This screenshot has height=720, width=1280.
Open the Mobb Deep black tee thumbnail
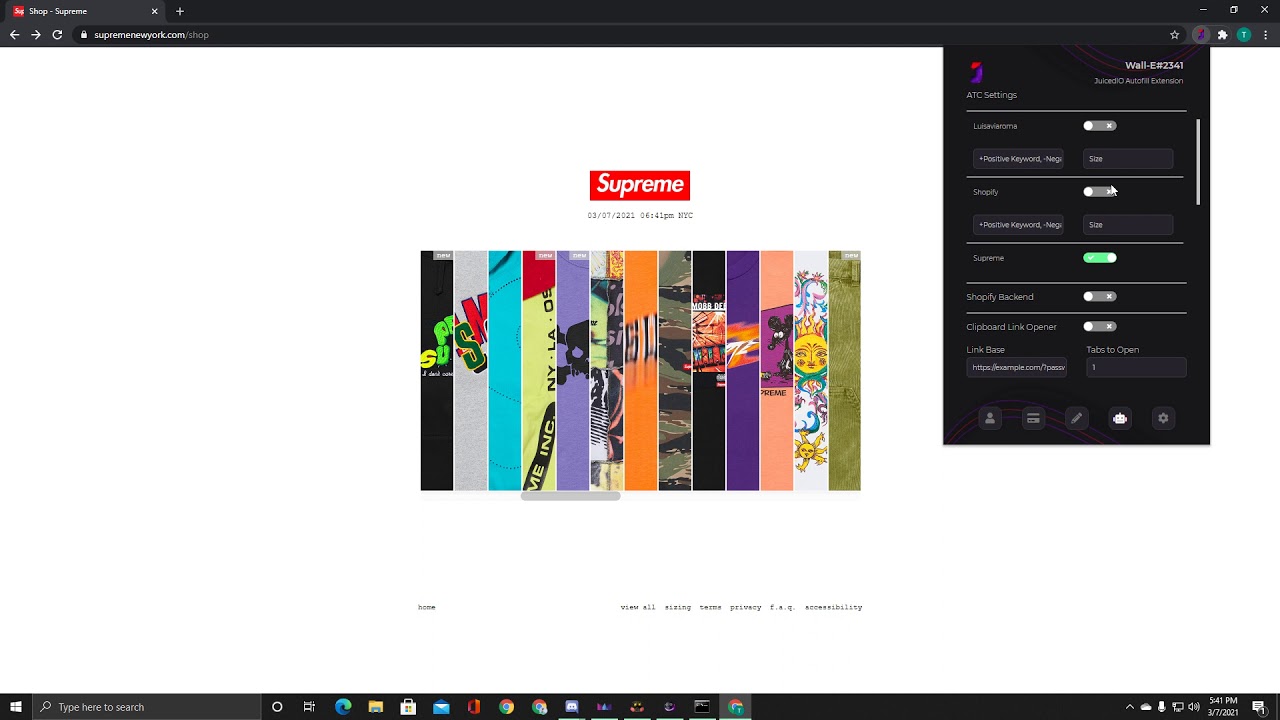(709, 371)
